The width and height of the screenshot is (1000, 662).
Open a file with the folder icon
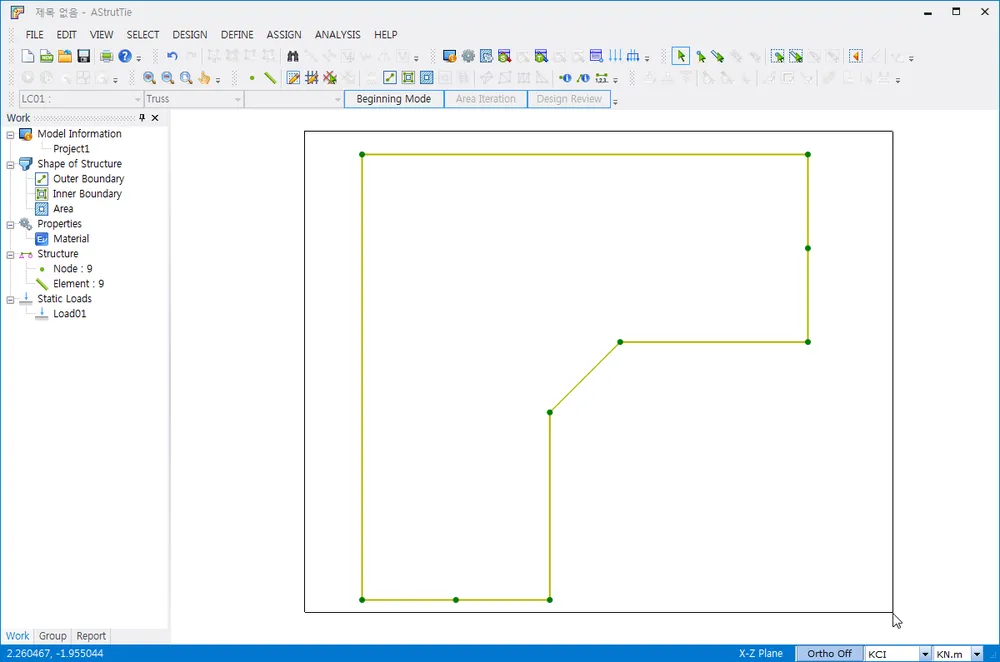coord(65,57)
